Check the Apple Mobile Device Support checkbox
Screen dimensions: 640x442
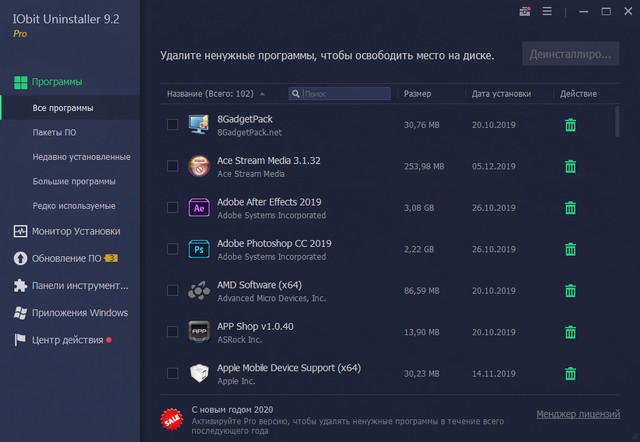point(172,373)
